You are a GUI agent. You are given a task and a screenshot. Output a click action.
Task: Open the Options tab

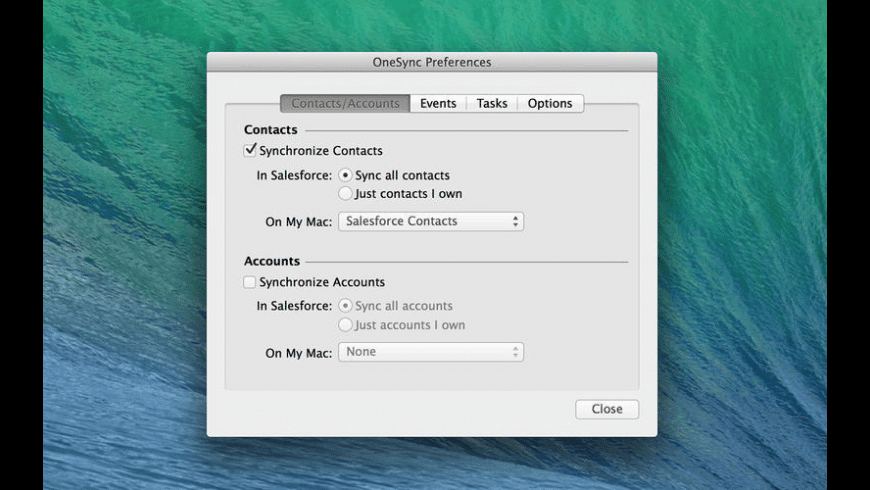[x=550, y=103]
